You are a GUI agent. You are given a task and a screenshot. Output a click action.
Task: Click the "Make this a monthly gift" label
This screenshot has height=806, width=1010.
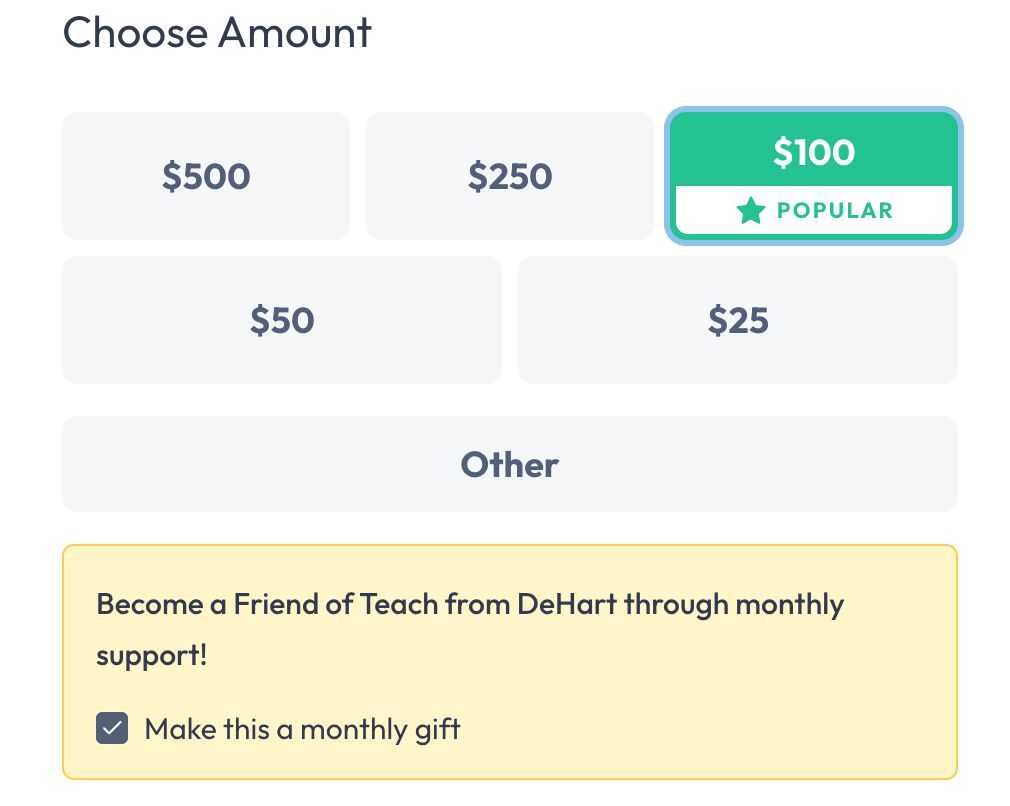302,729
